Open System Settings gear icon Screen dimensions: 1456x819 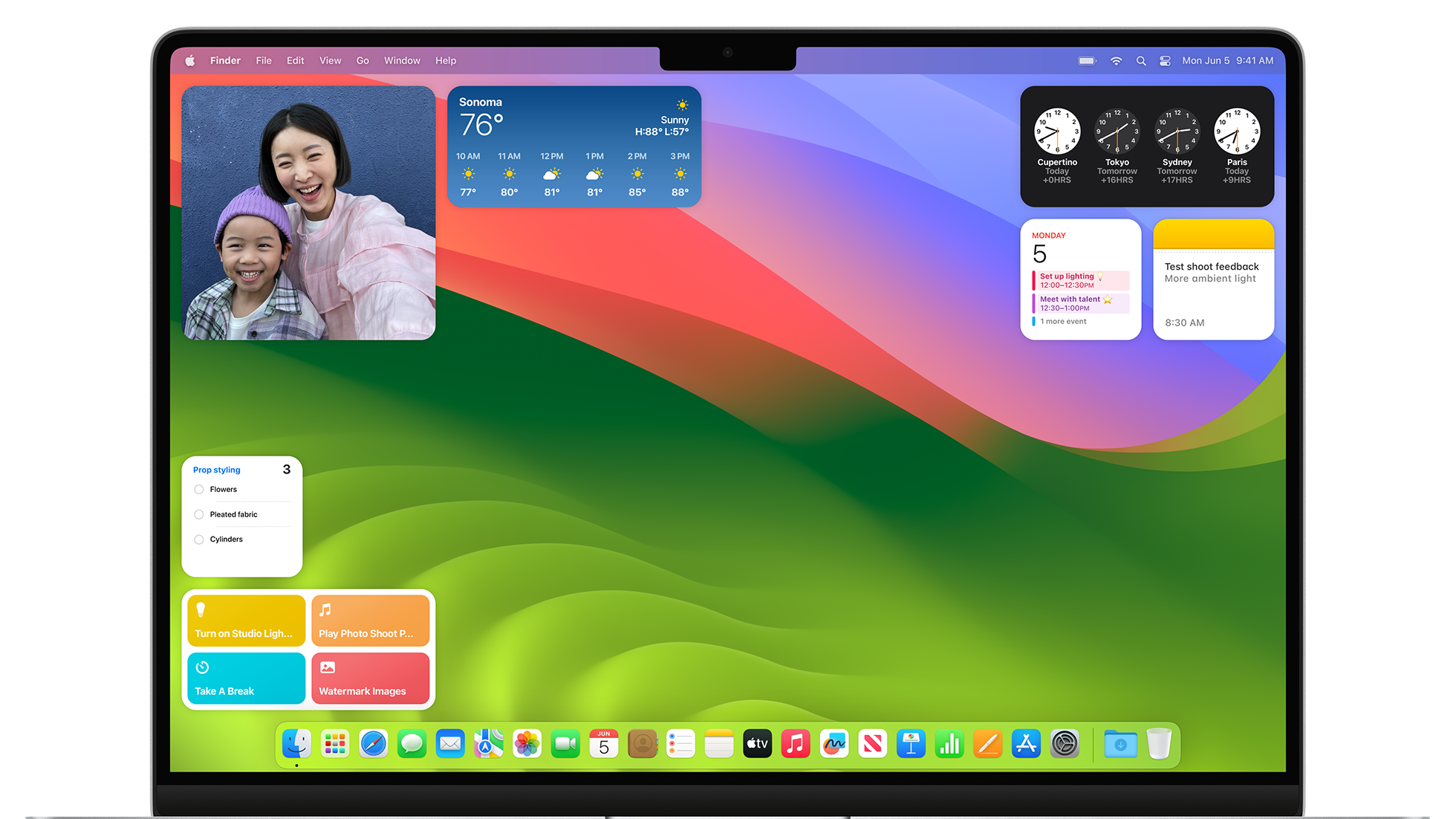tap(1065, 744)
